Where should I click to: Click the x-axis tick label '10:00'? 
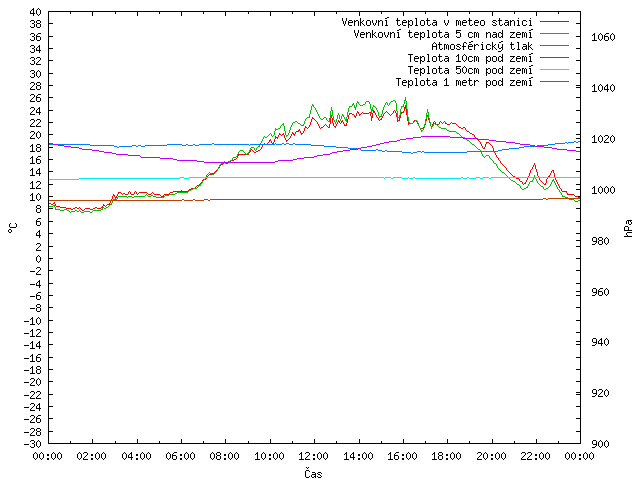pyautogui.click(x=269, y=456)
